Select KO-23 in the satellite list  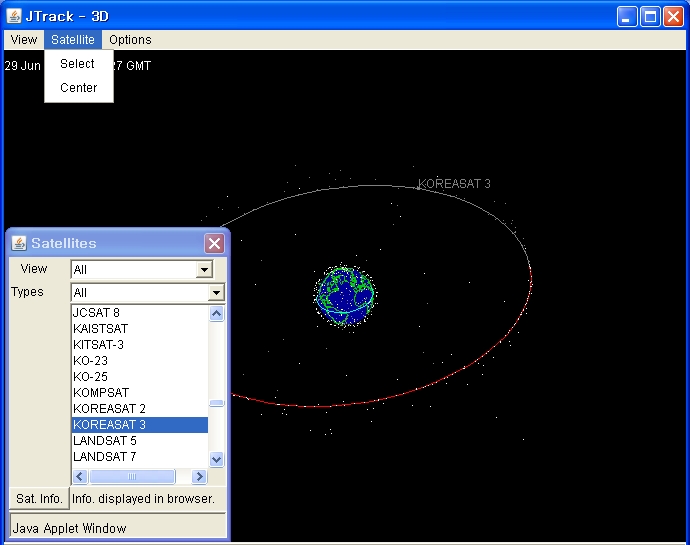(x=140, y=361)
